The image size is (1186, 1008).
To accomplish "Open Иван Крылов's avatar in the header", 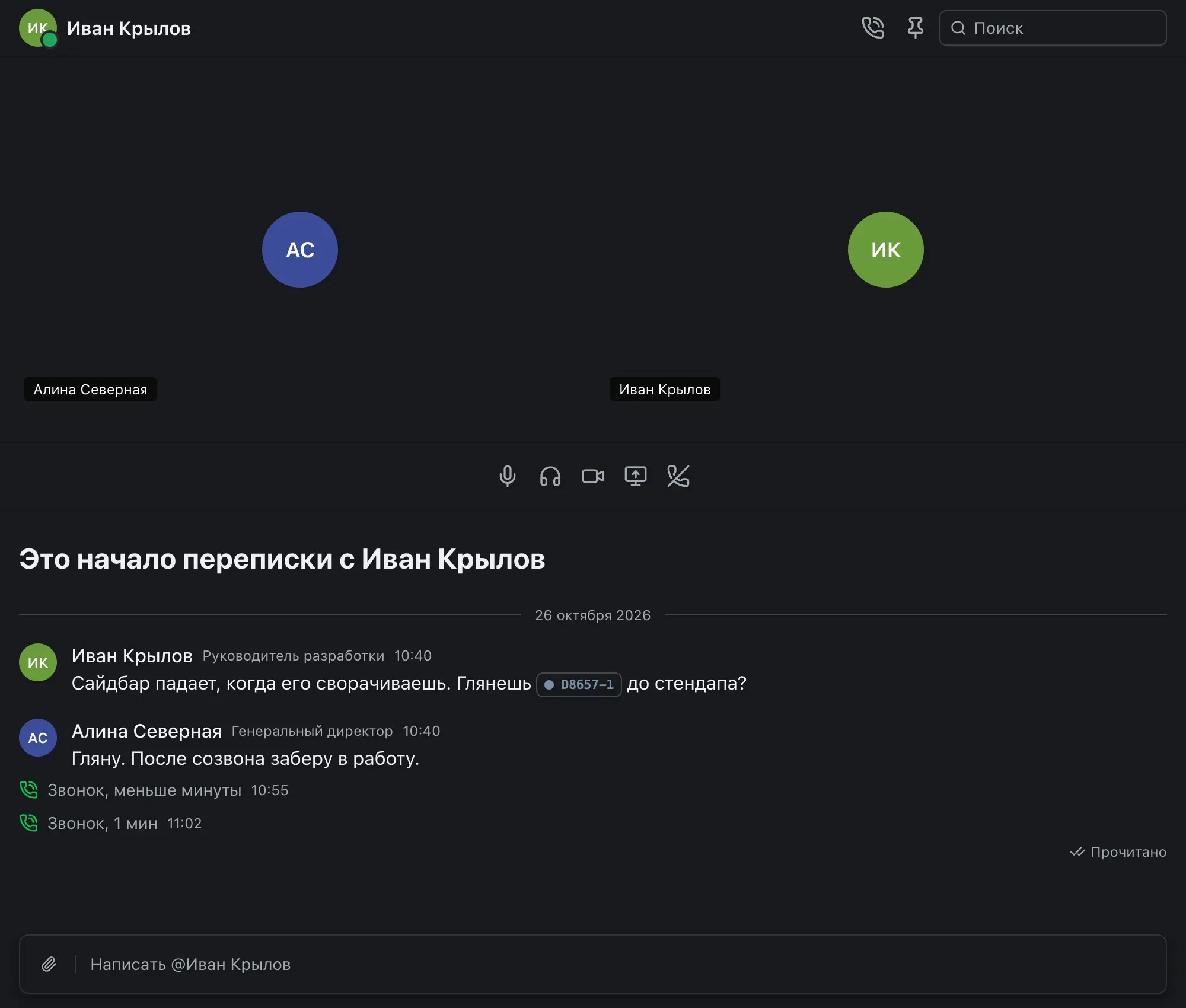I will tap(38, 28).
